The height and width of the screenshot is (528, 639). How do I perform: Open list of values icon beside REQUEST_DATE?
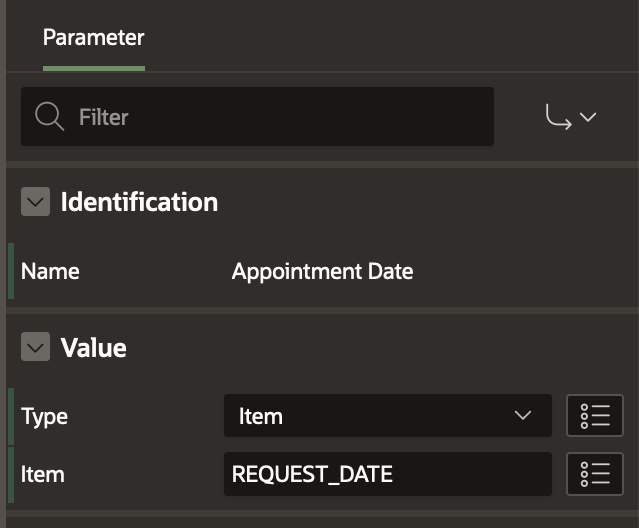click(595, 474)
